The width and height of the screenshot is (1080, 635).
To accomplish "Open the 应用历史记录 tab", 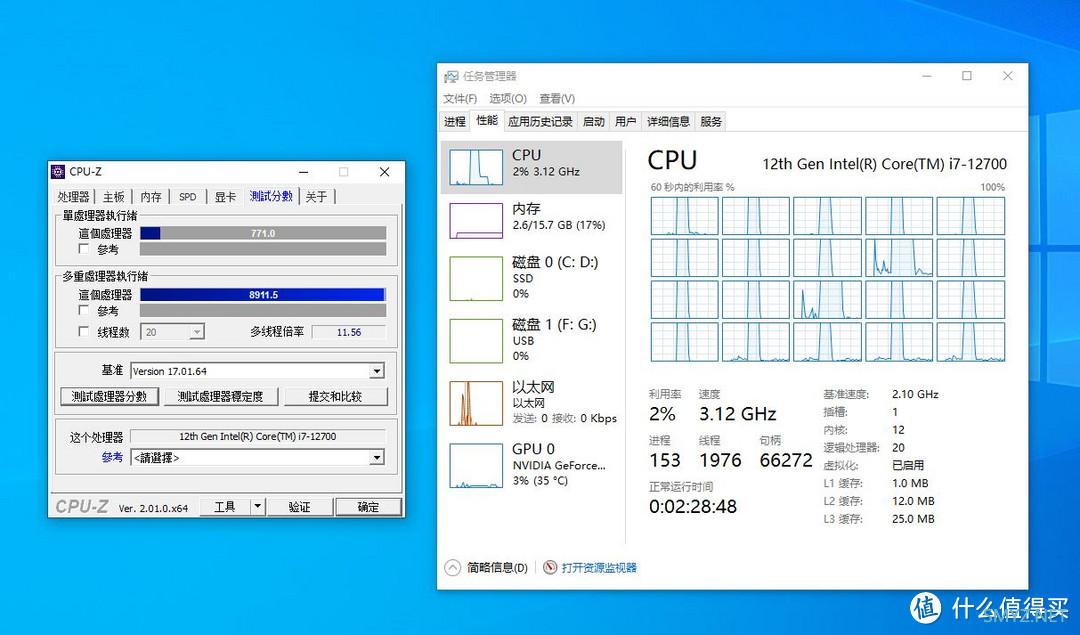I will 541,122.
